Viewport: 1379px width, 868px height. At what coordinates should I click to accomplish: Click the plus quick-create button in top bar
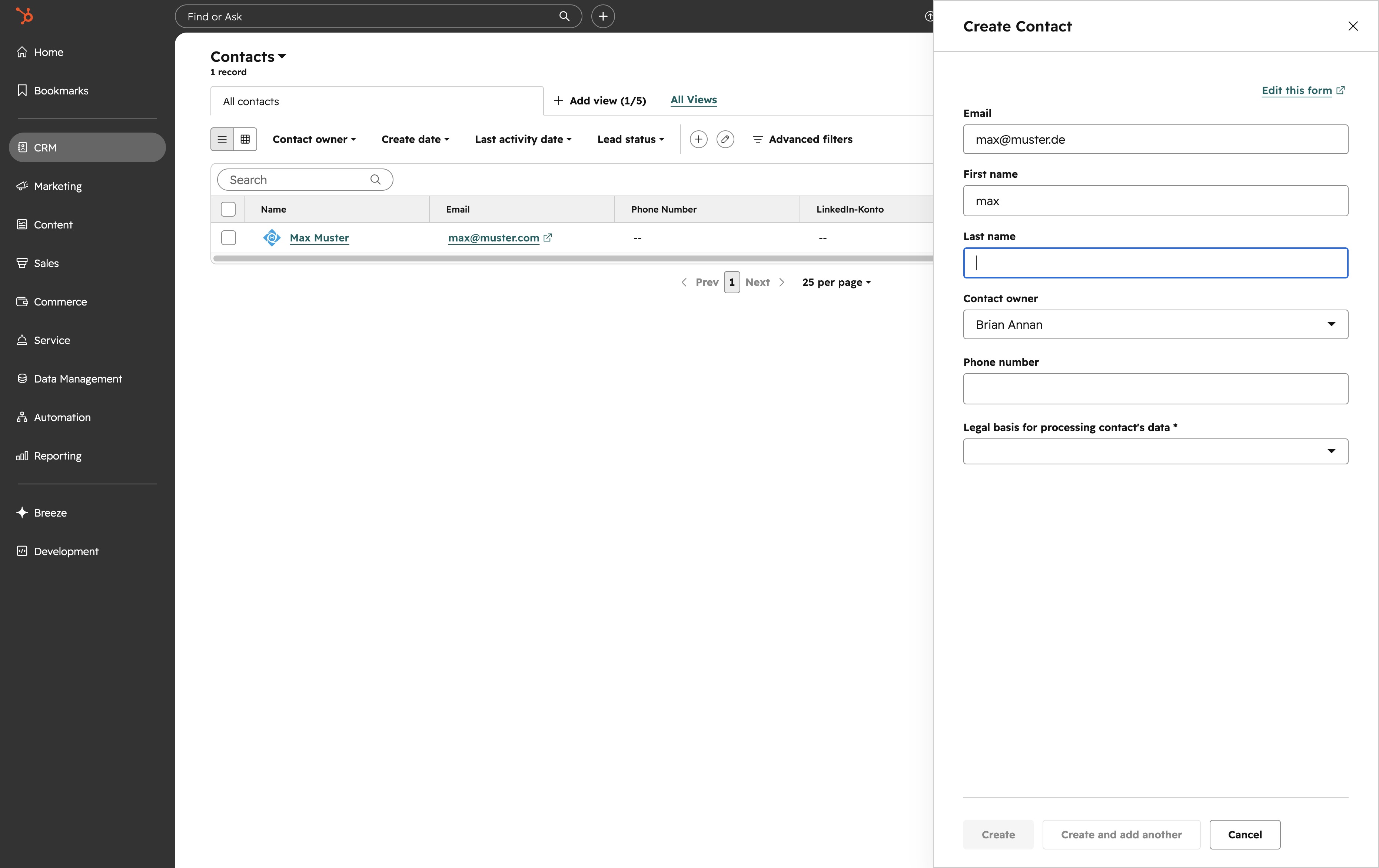(603, 17)
